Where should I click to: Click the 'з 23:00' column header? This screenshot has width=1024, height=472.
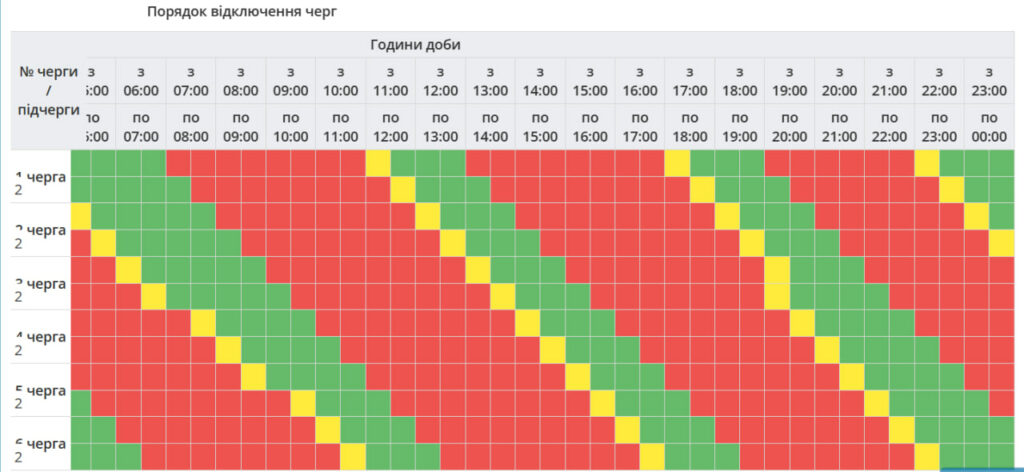pos(989,80)
